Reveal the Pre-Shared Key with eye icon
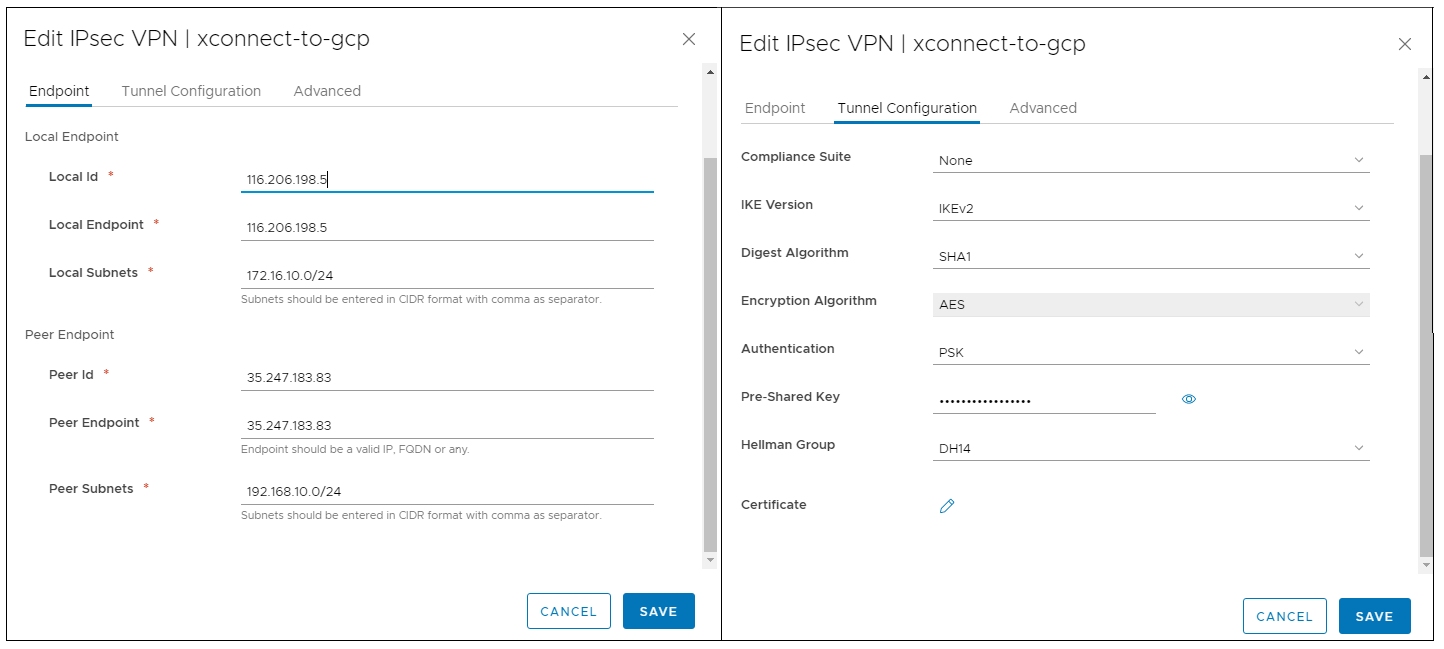Image resolution: width=1444 pixels, height=649 pixels. click(1189, 399)
